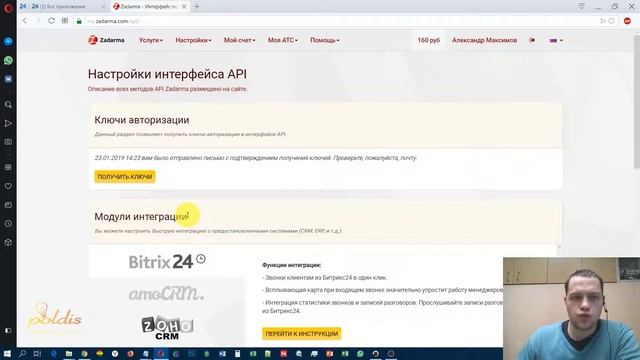Screen dimensions: 640x360
Task: Click the Zadarma logo in the header
Action: (107, 40)
